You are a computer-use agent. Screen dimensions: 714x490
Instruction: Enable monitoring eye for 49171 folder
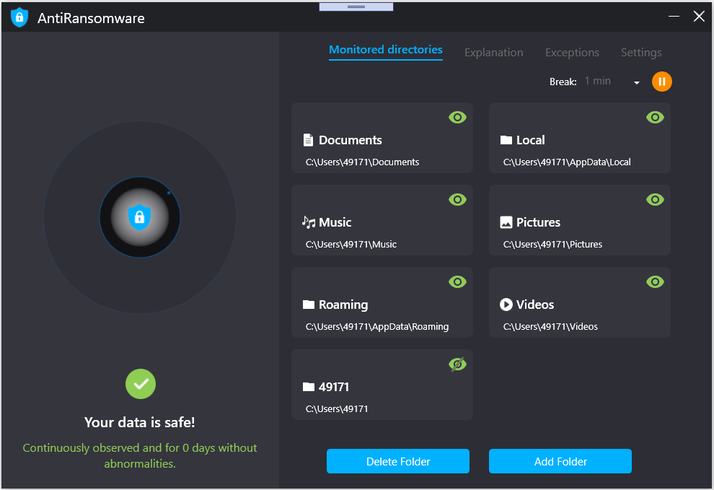coord(457,364)
